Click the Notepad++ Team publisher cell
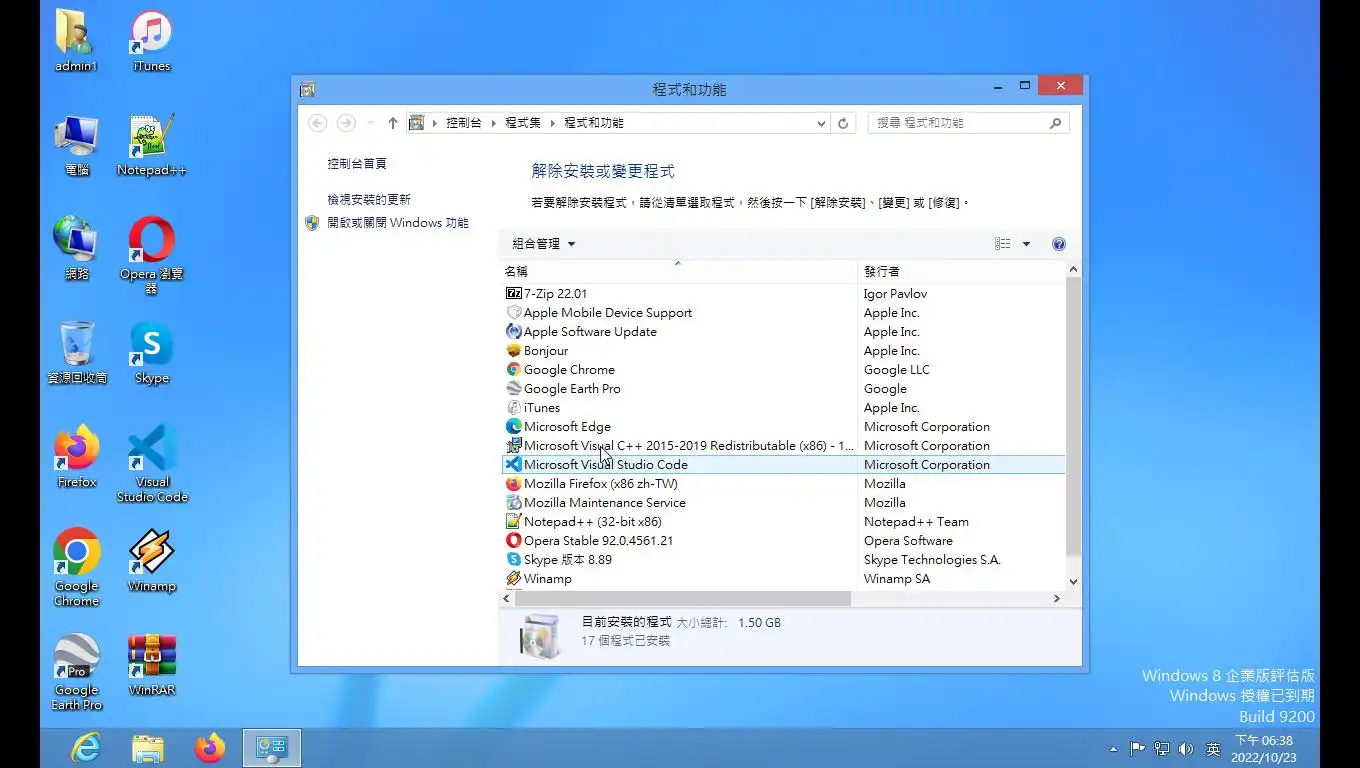This screenshot has height=768, width=1360. [x=916, y=522]
